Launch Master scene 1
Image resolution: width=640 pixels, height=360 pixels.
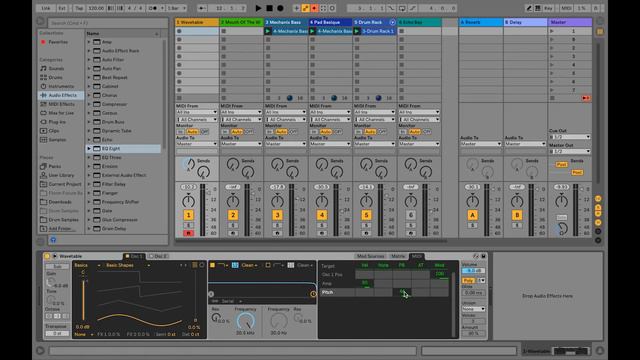coord(552,31)
